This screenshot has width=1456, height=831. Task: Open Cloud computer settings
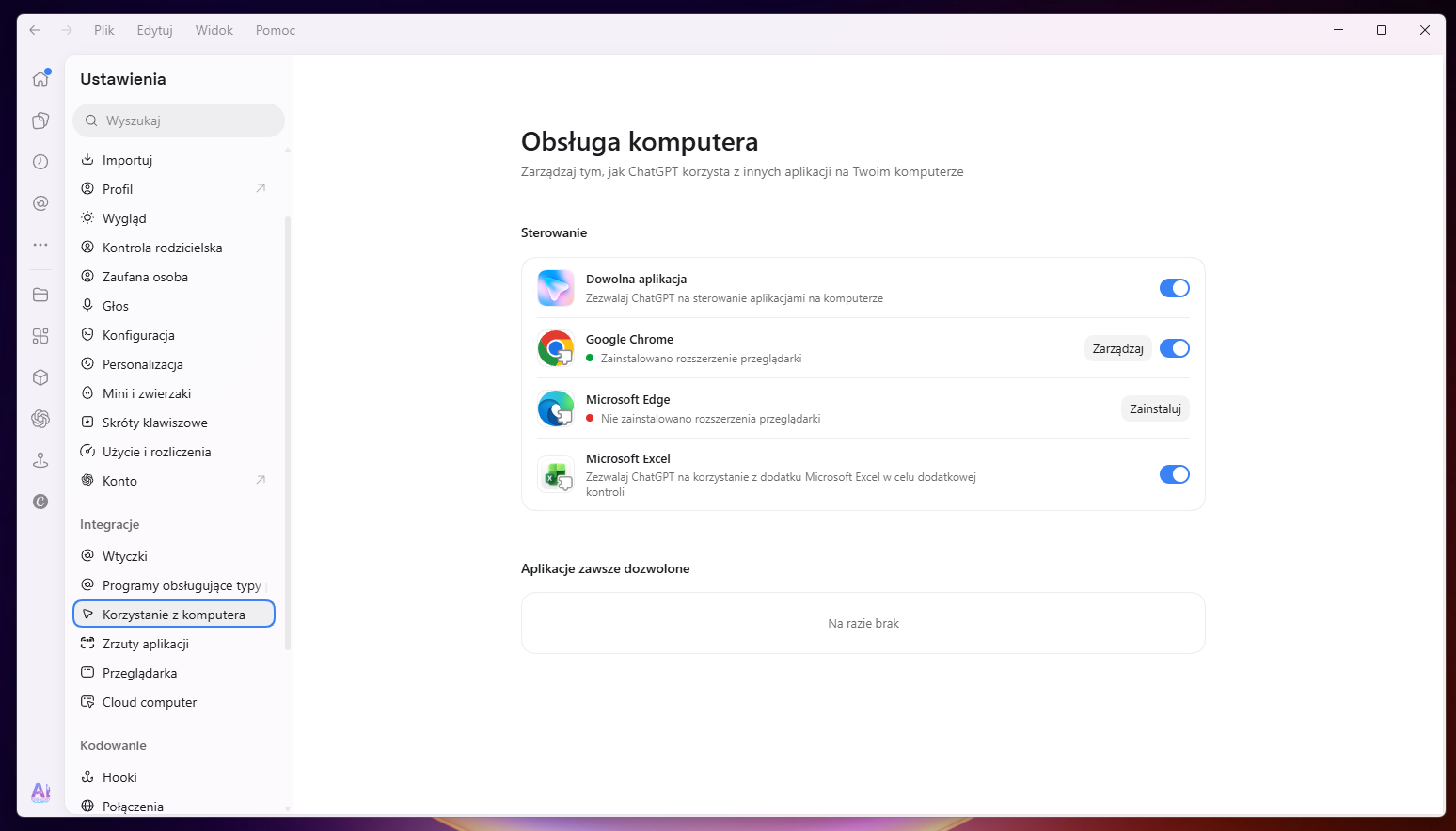coord(174,702)
